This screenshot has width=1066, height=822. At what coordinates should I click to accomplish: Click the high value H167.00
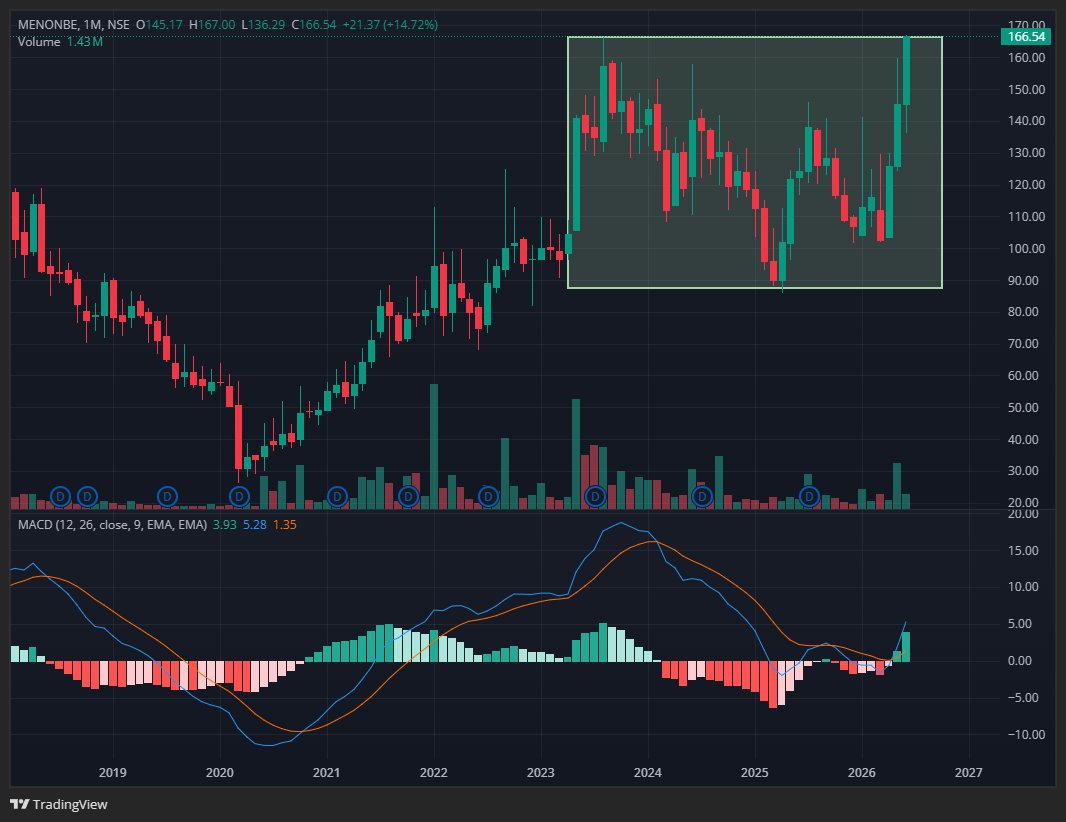(212, 24)
